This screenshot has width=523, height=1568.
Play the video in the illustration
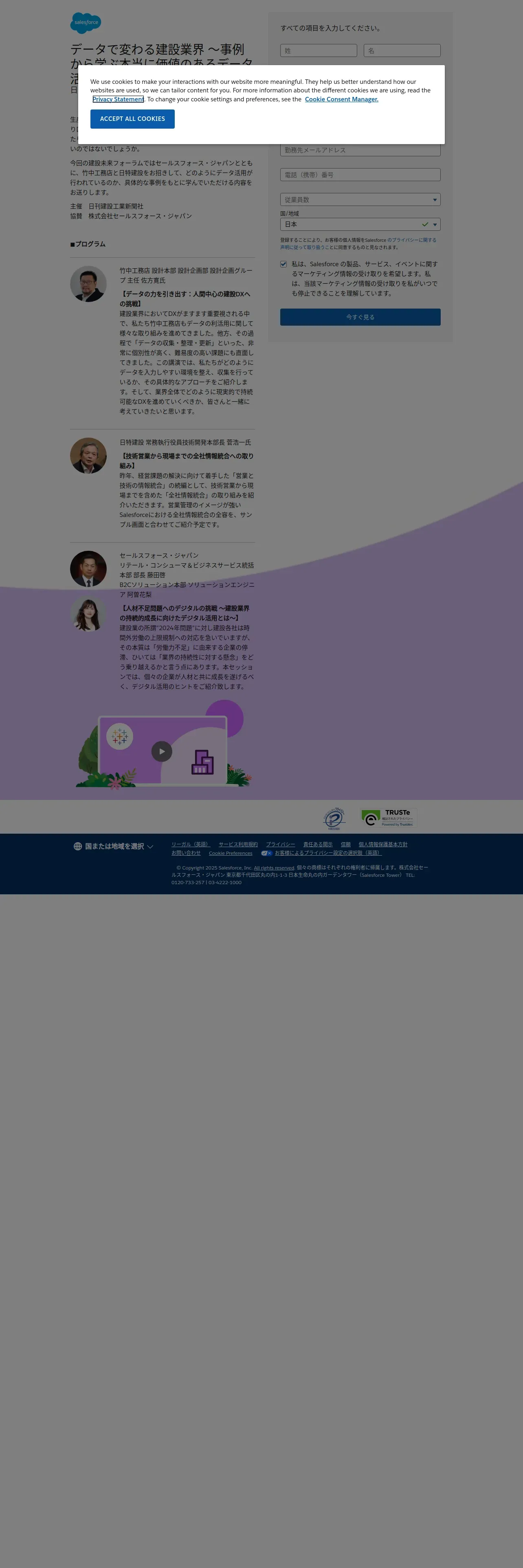pos(162,751)
